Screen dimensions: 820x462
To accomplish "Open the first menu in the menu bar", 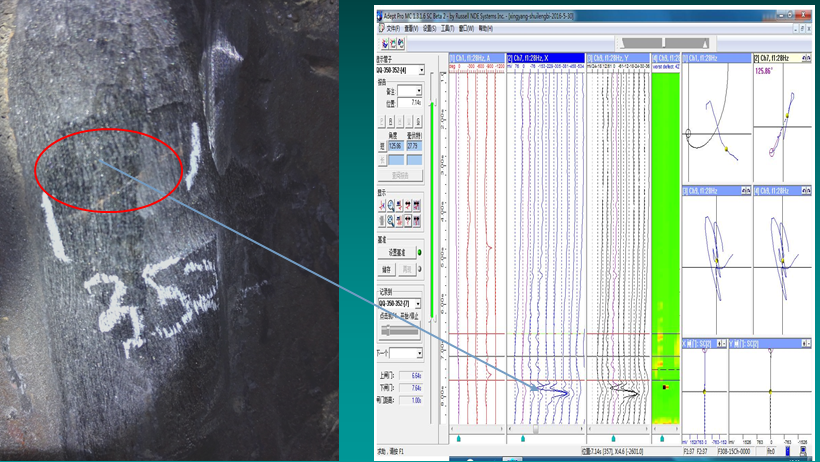I will coord(392,29).
